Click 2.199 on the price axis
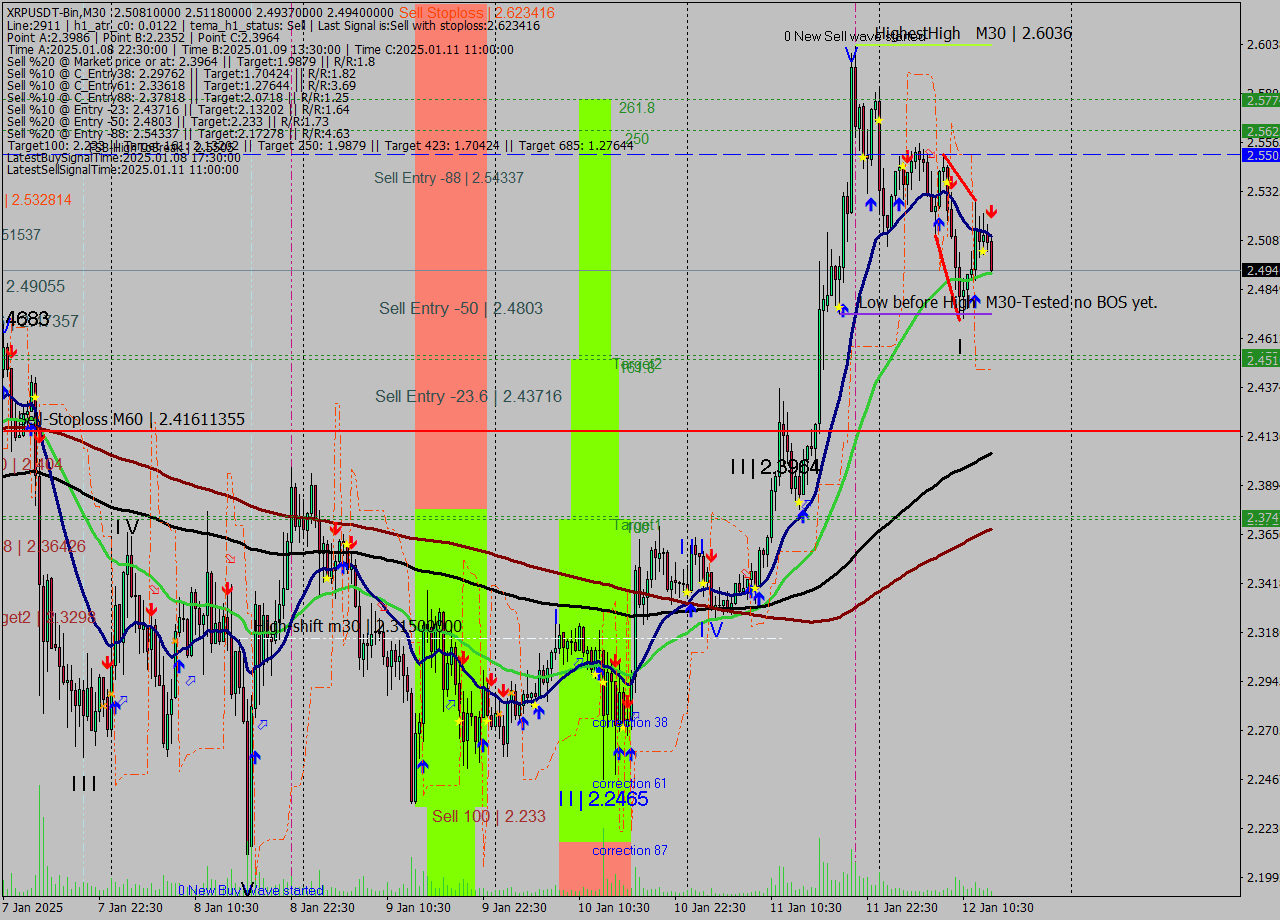This screenshot has height=920, width=1280. pyautogui.click(x=1262, y=877)
